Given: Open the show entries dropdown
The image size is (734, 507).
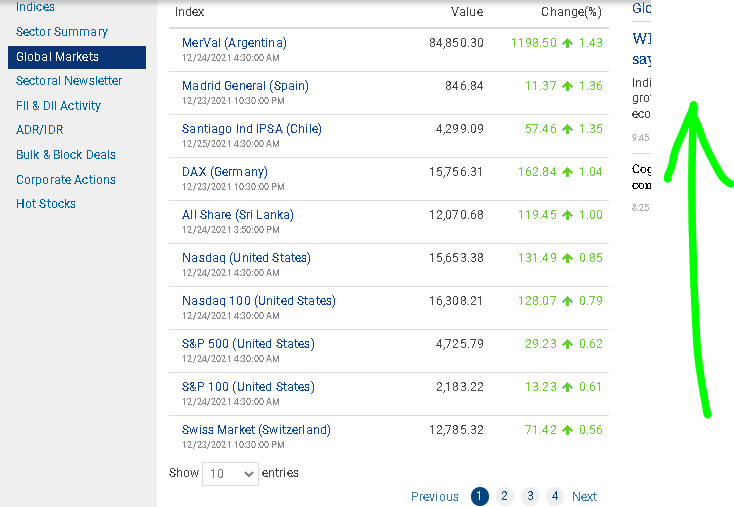Looking at the screenshot, I should pyautogui.click(x=230, y=474).
